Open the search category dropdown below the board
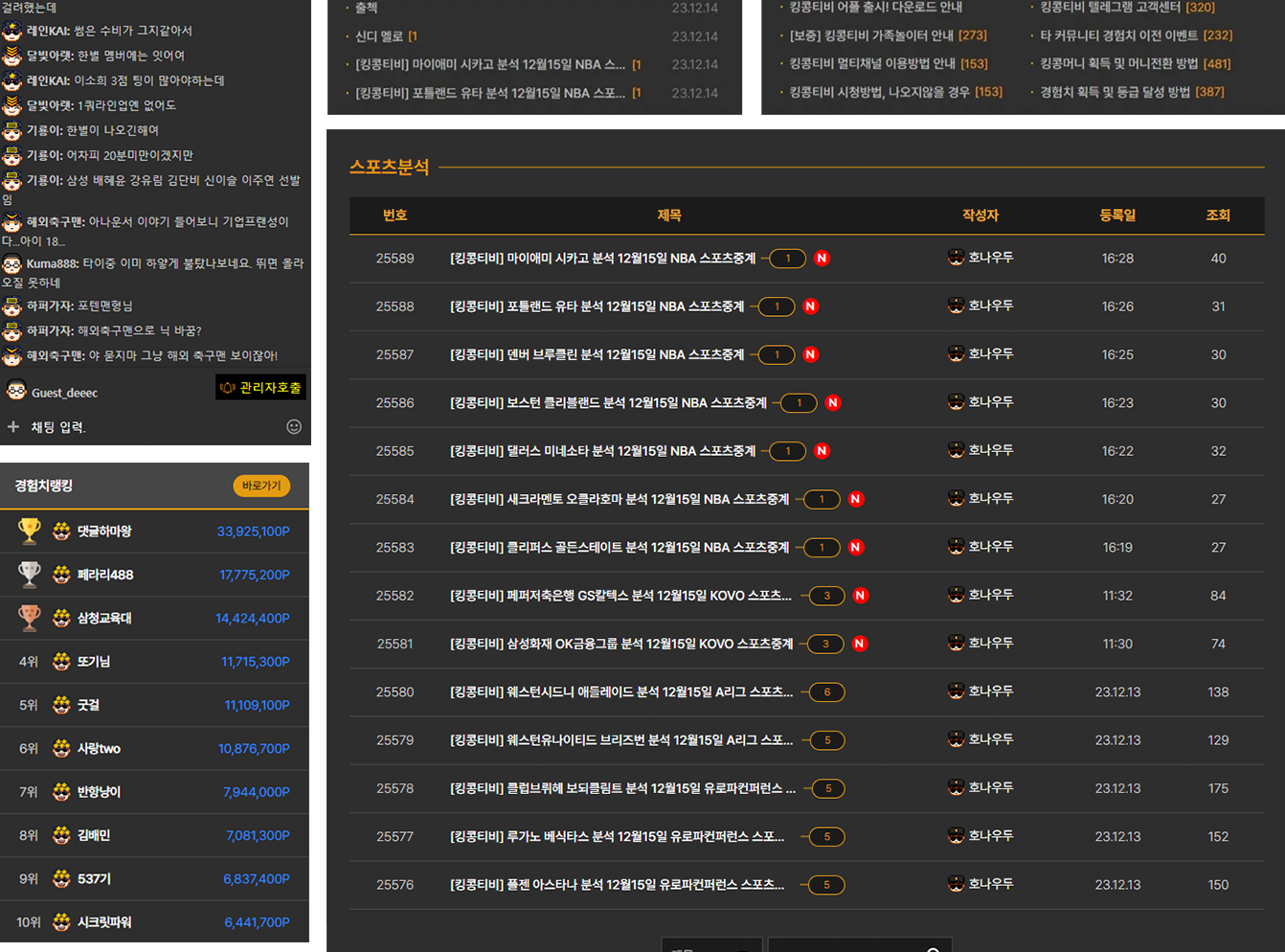This screenshot has height=952, width=1285. pyautogui.click(x=711, y=946)
